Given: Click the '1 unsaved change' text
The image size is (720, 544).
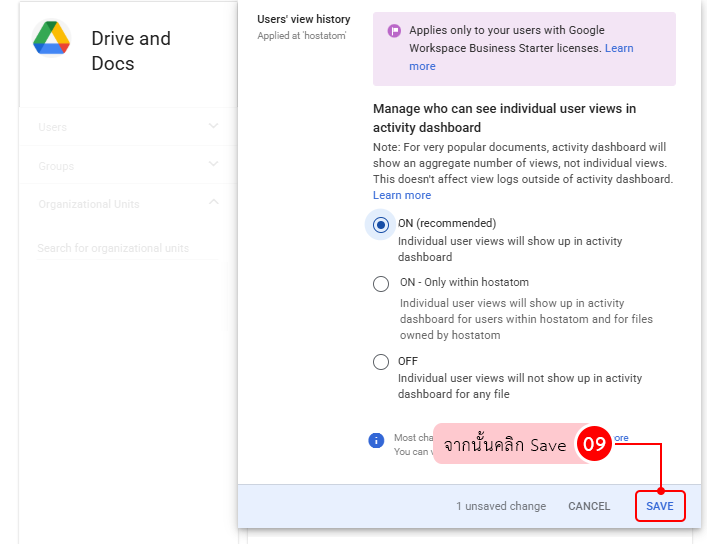Looking at the screenshot, I should [x=501, y=506].
